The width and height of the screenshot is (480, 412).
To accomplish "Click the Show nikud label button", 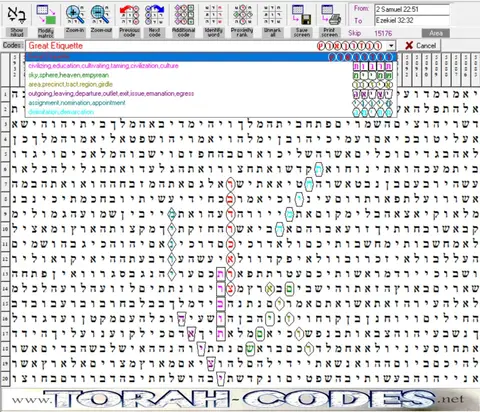I will click(17, 32).
